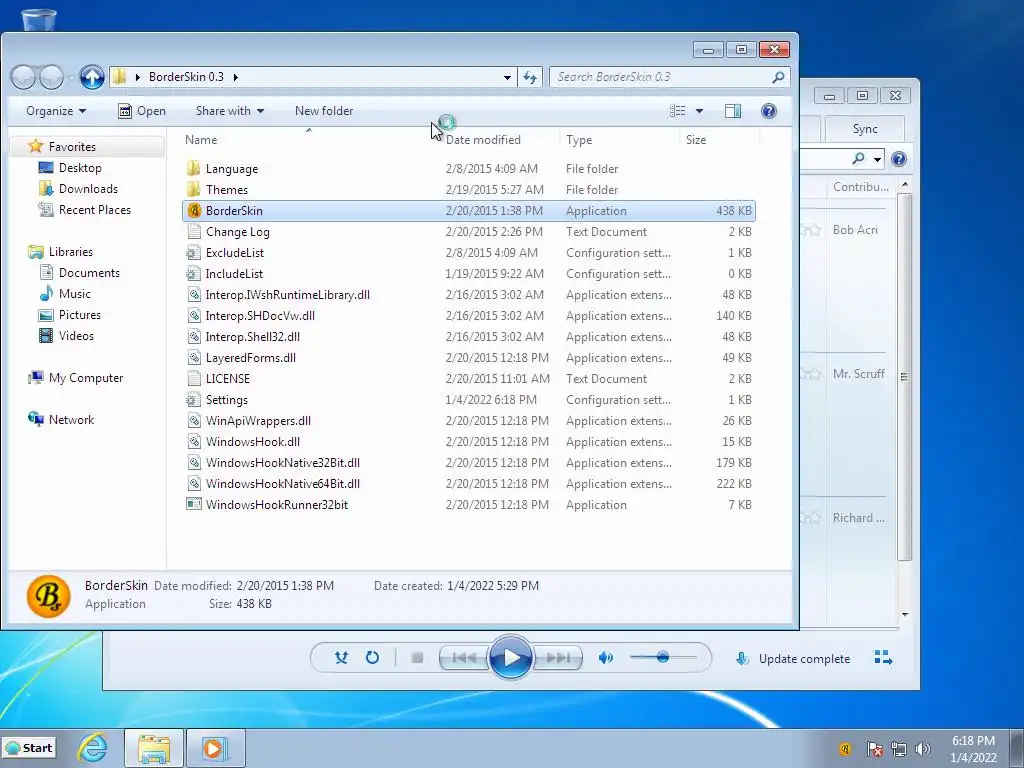The width and height of the screenshot is (1024, 768).
Task: Change the view layout icon
Action: 678,111
